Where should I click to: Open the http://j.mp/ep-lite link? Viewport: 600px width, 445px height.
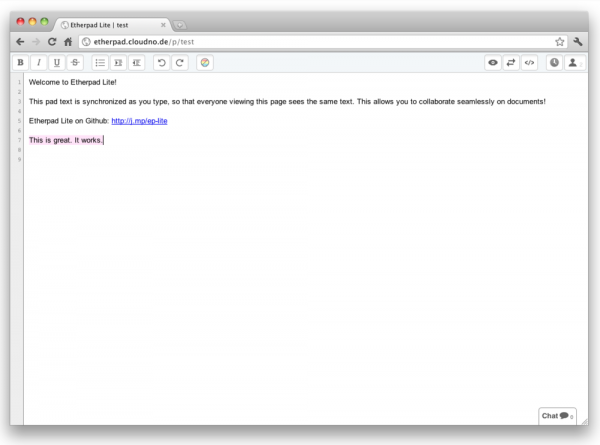[x=139, y=121]
